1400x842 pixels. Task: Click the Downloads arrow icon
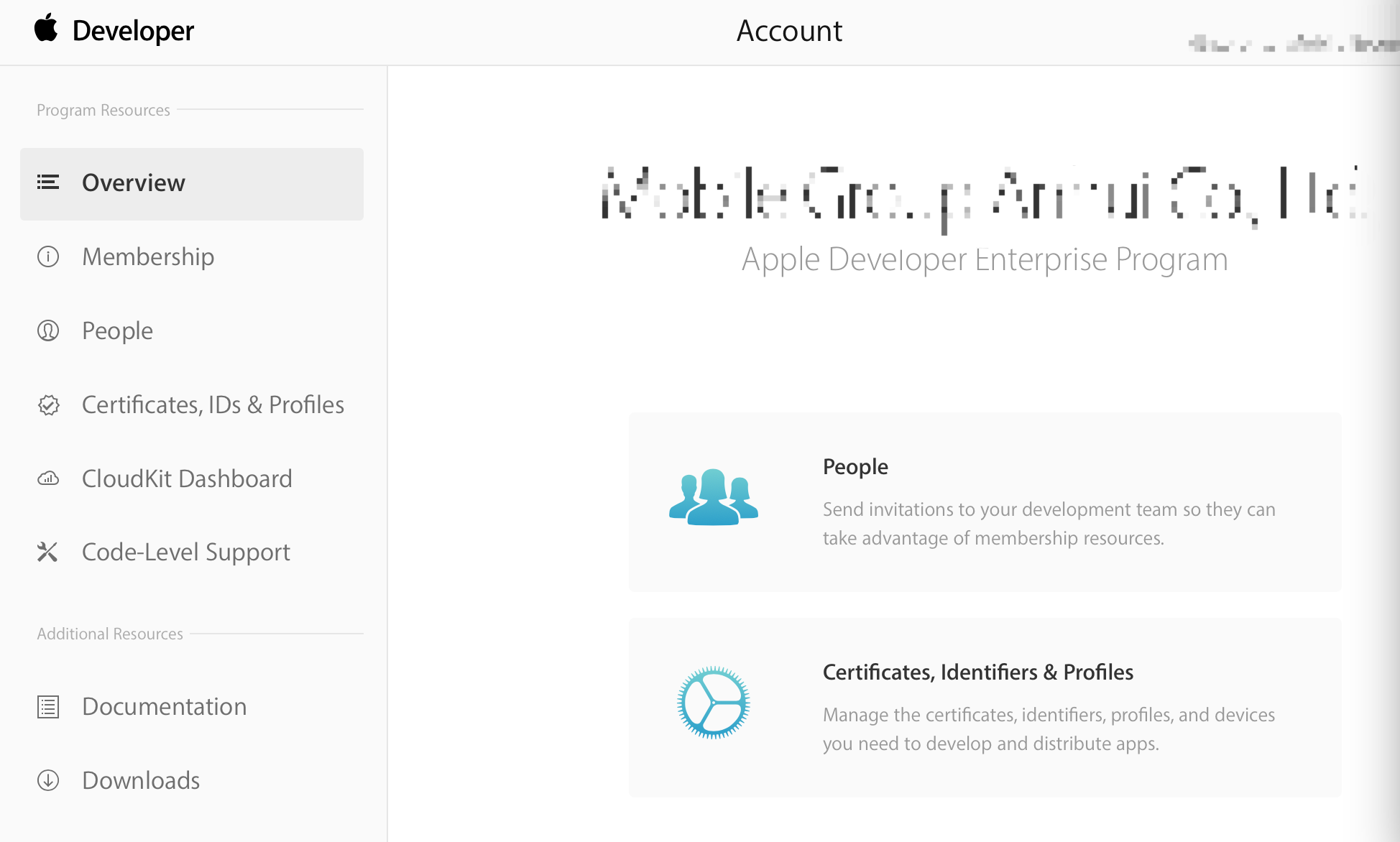[48, 780]
